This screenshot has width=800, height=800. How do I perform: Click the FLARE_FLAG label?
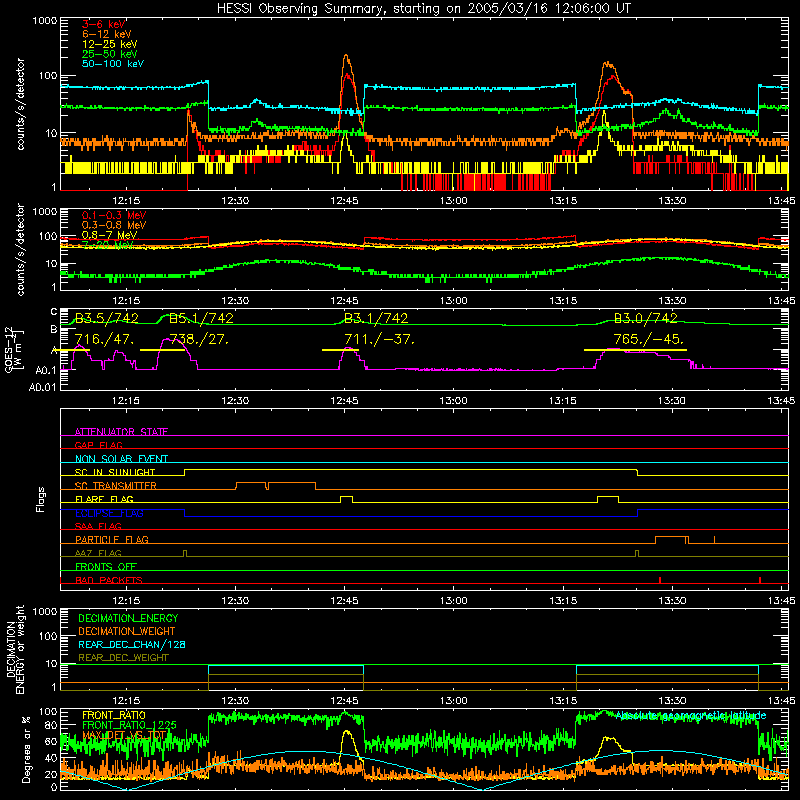point(104,499)
